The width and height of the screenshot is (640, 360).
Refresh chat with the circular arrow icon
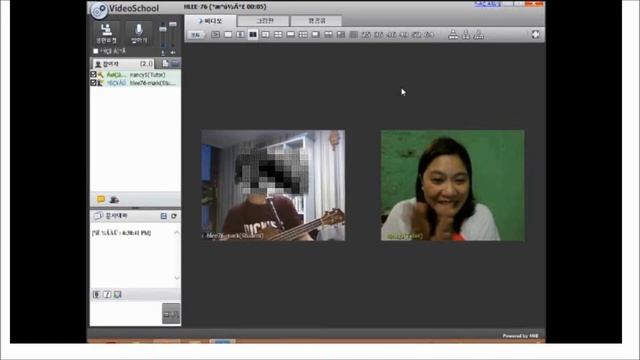[x=174, y=216]
